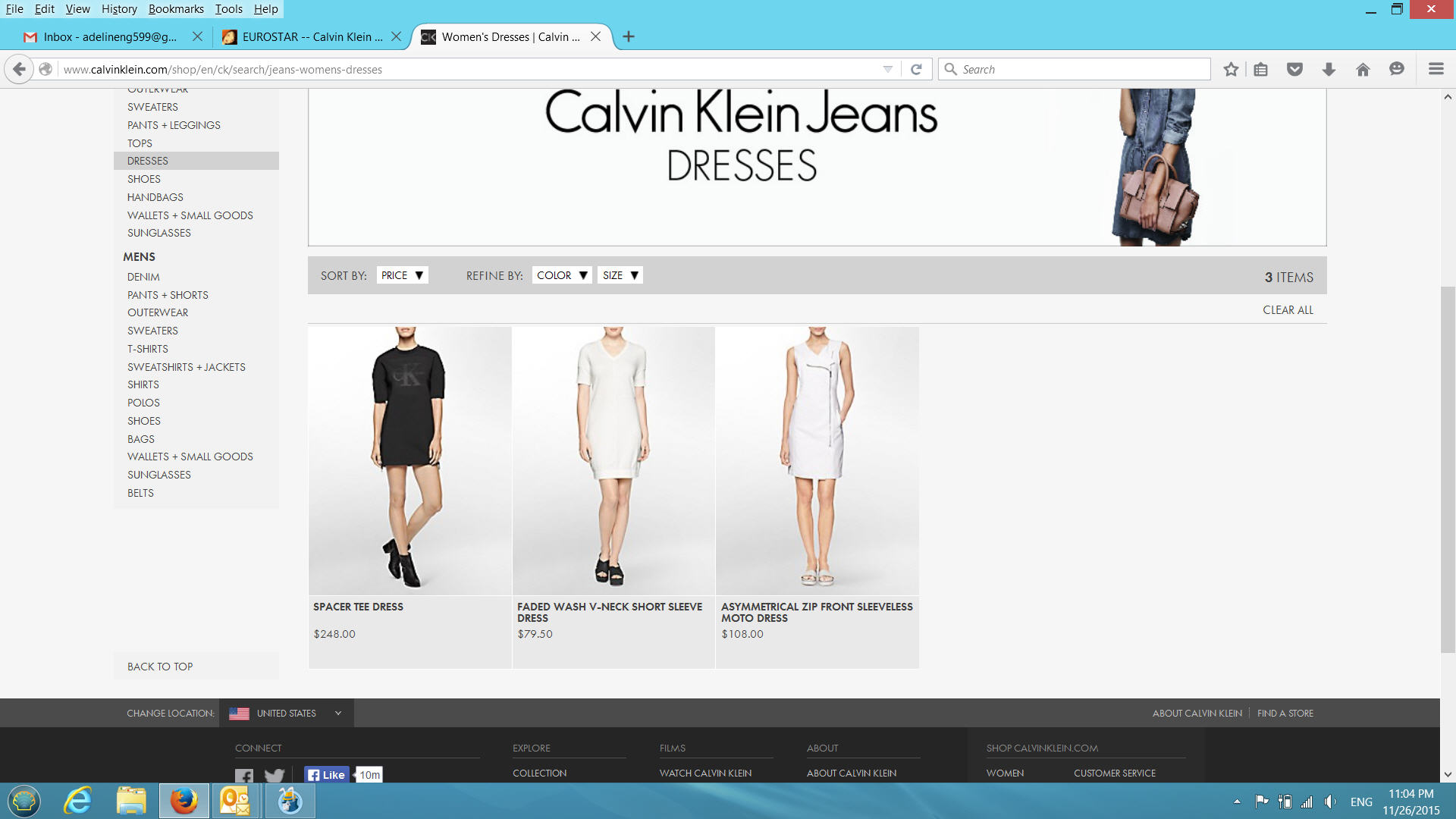
Task: Open the network signal tray icon
Action: (1307, 802)
